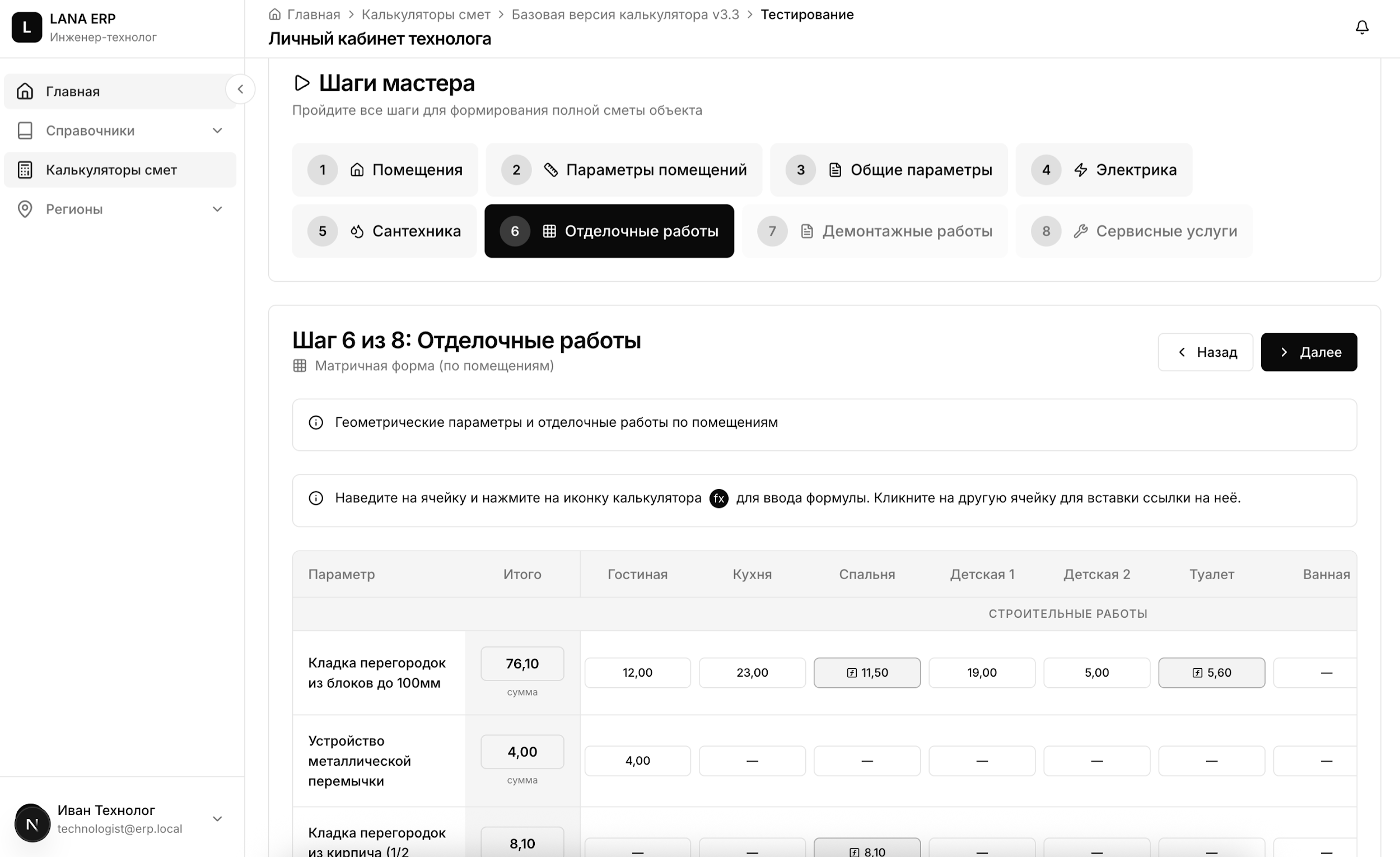Screen dimensions: 1400x857
Task: Go to step 7 Демонтажные работы
Action: [874, 231]
